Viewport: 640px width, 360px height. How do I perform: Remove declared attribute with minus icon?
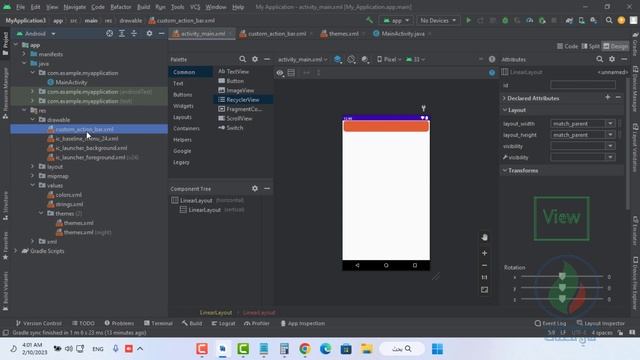(618, 98)
